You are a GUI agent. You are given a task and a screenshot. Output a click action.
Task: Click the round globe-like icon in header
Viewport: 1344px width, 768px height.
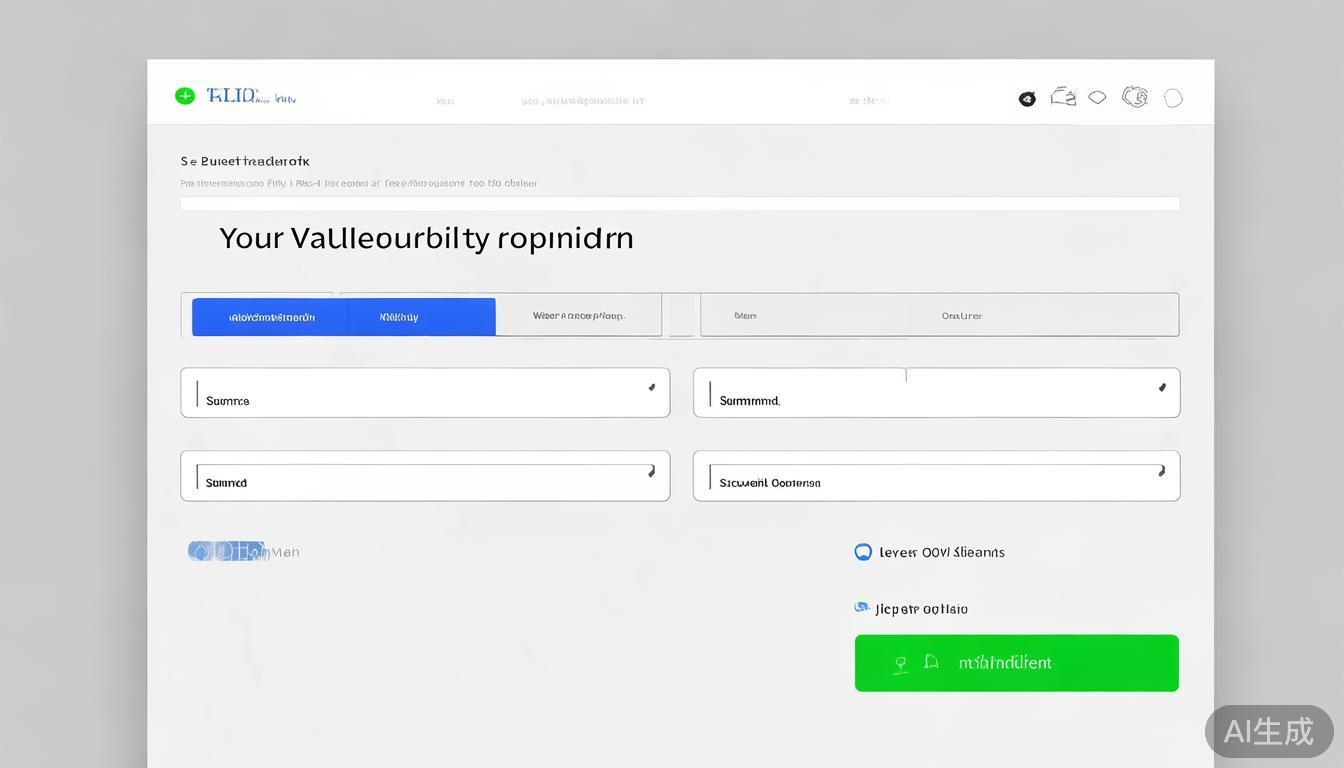point(1135,97)
